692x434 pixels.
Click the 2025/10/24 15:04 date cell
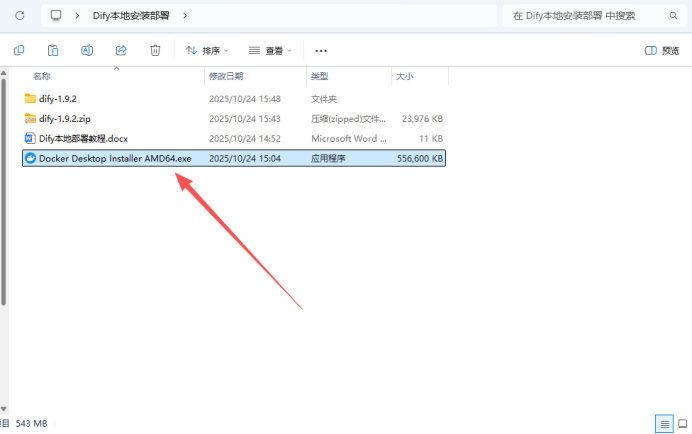coord(245,159)
